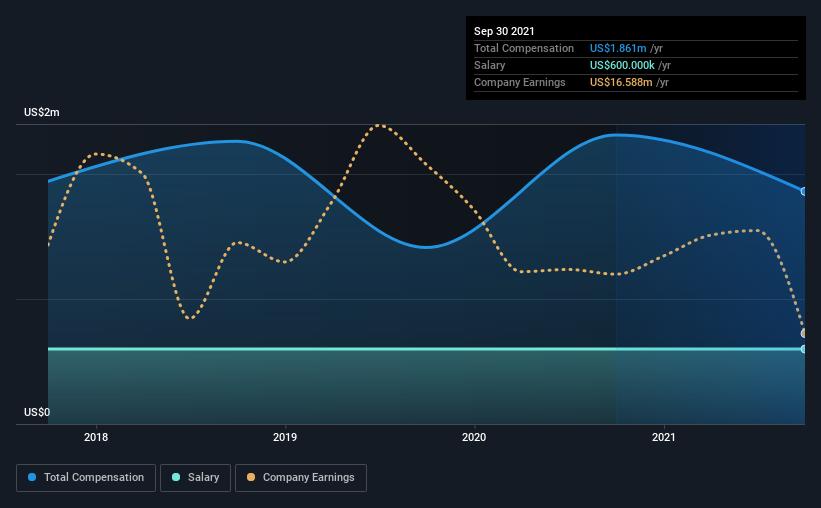The width and height of the screenshot is (821, 508).
Task: Click the Total Compensation tooltip row label
Action: (x=524, y=48)
